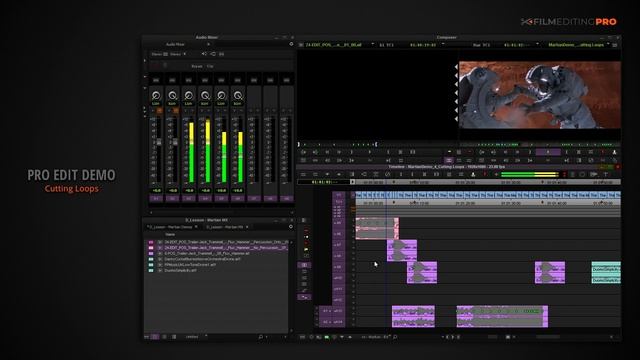The height and width of the screenshot is (360, 640).
Task: Select the teal audio clip at the timeline's right edge
Action: coord(606,273)
